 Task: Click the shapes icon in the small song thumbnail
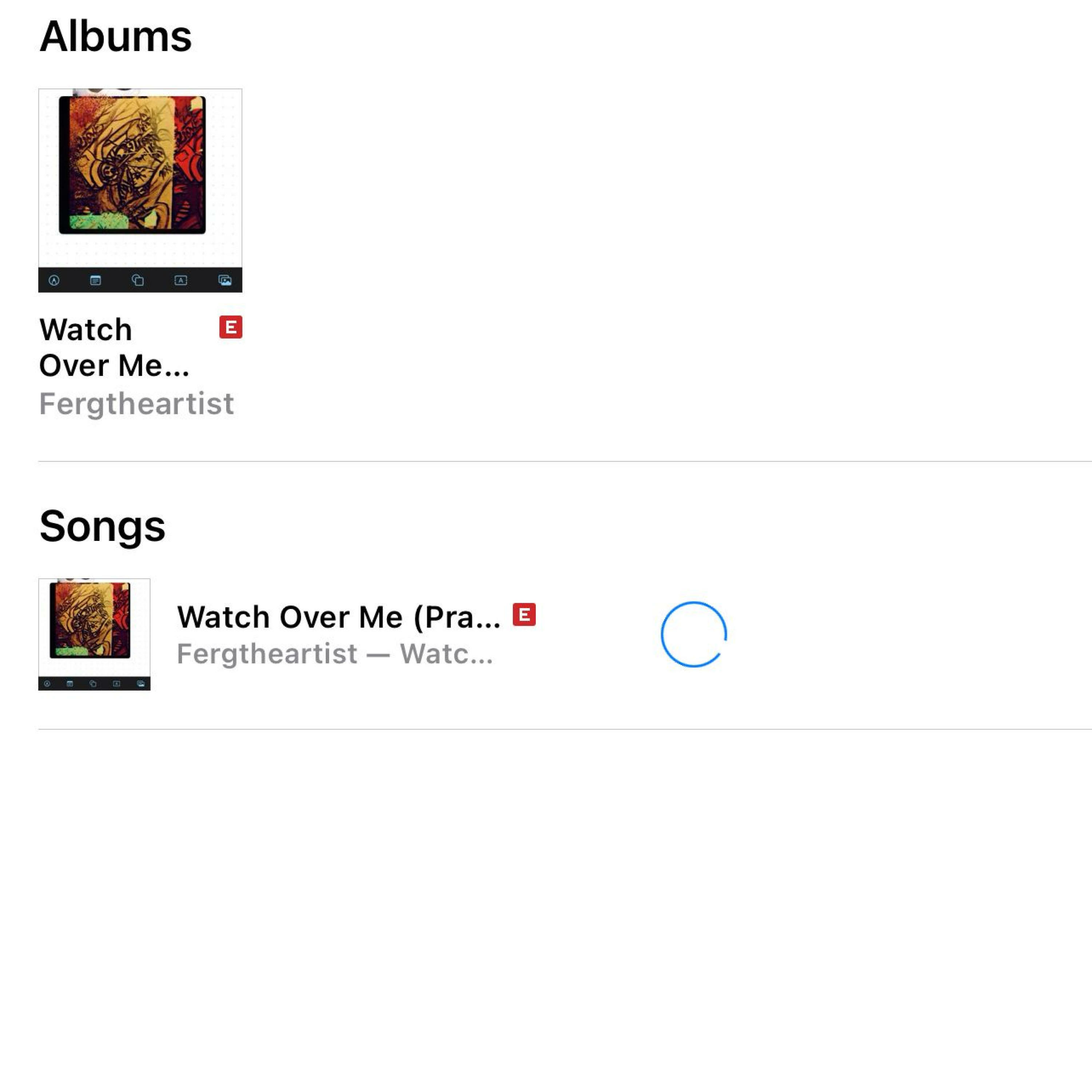tap(93, 684)
